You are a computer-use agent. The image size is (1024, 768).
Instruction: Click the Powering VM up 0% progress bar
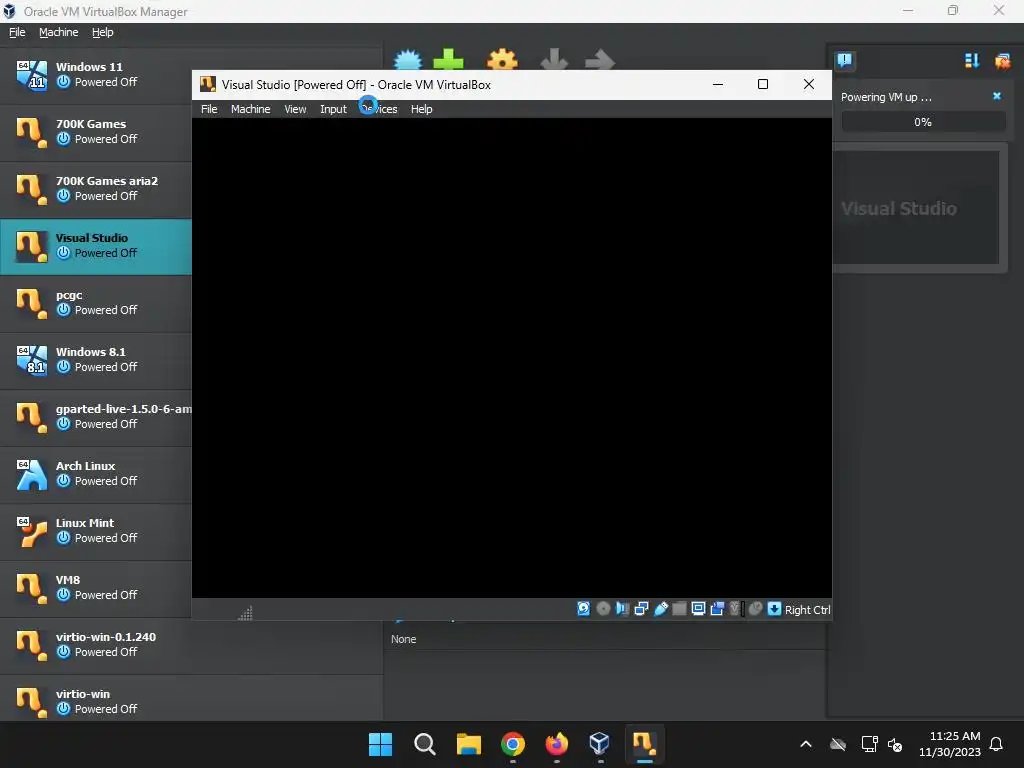(923, 122)
